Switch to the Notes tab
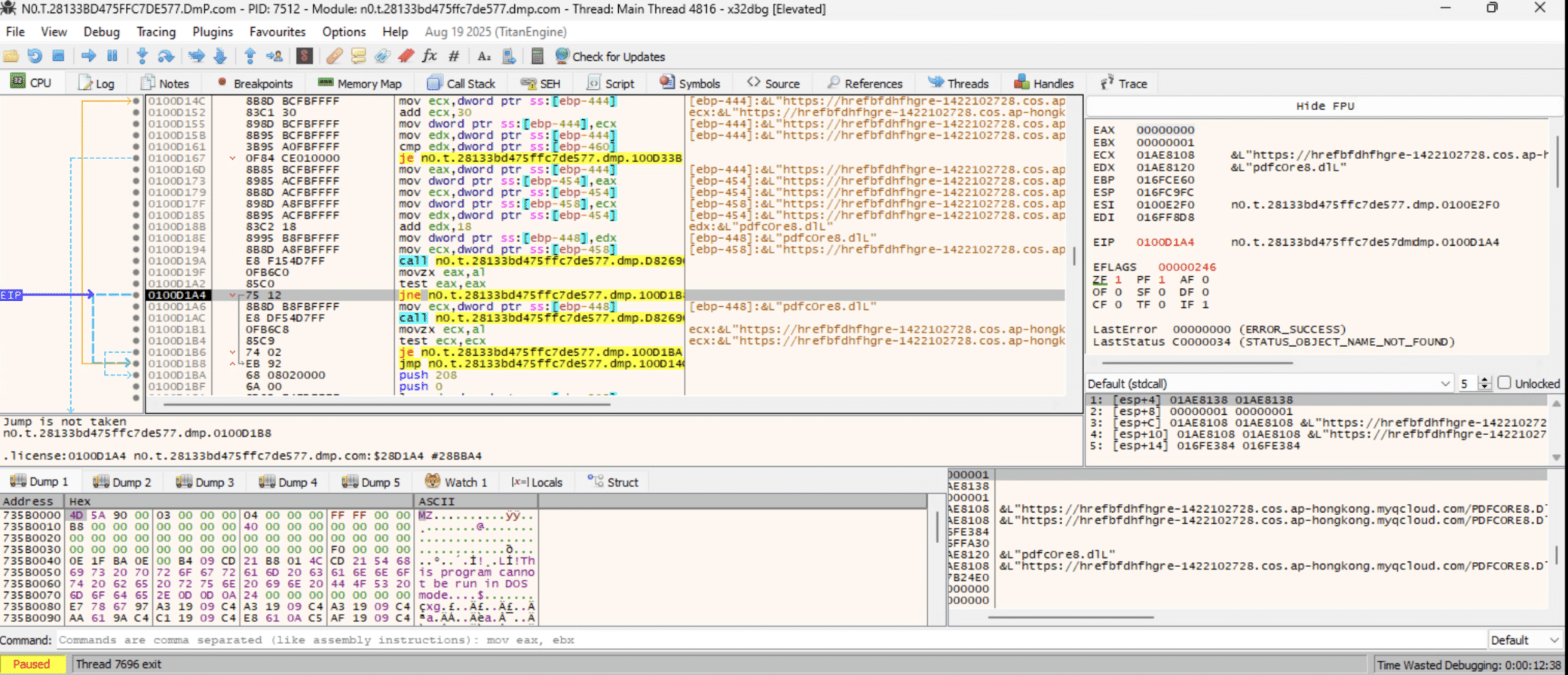The height and width of the screenshot is (675, 1568). point(165,84)
